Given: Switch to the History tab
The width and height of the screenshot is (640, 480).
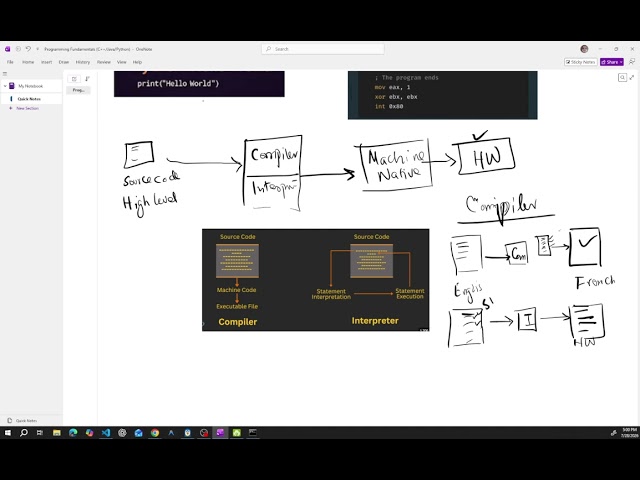Looking at the screenshot, I should coord(82,62).
